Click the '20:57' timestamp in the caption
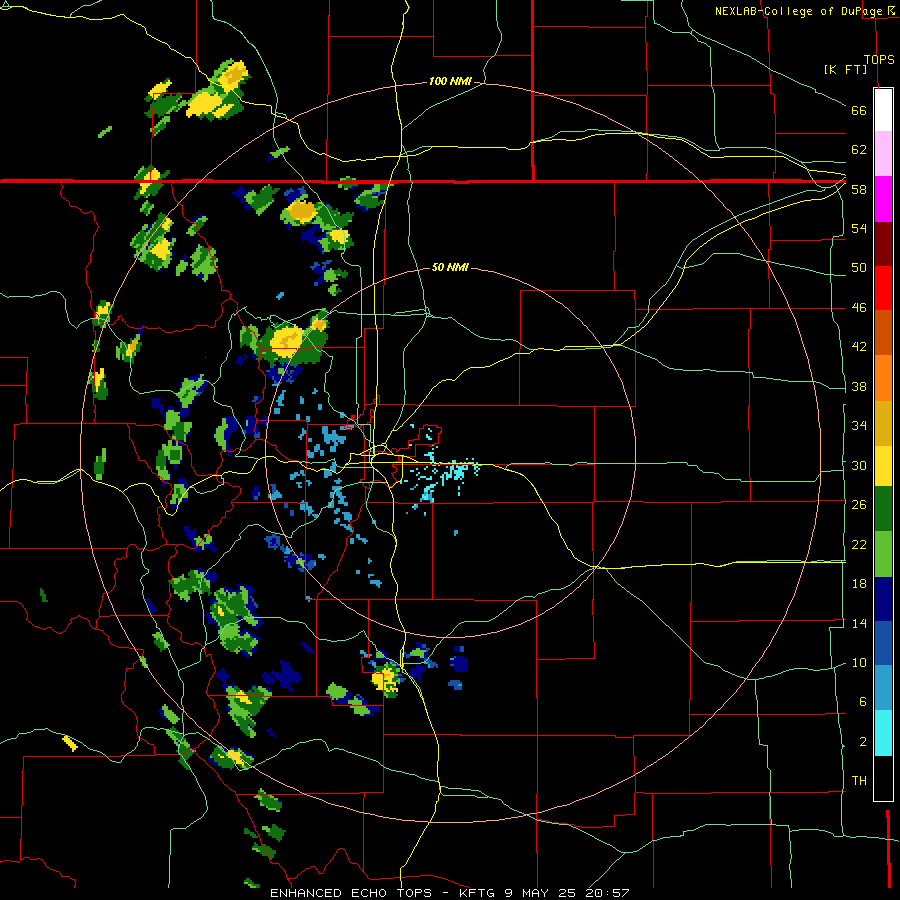Viewport: 900px width, 900px height. pos(607,893)
